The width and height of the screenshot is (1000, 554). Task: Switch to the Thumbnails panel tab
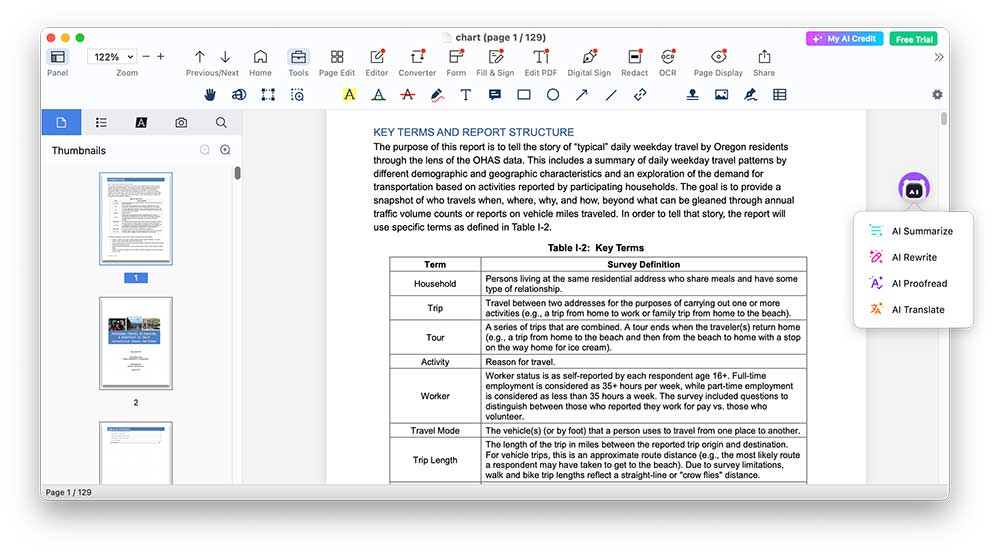(61, 122)
